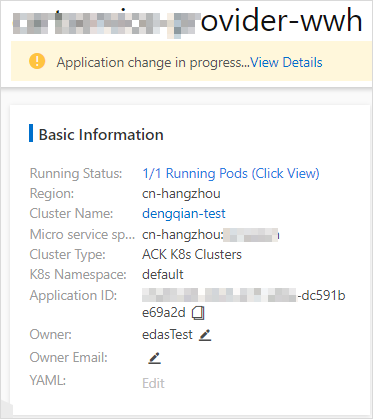Click the Owner Email label
Image resolution: width=373 pixels, height=419 pixels.
69,358
